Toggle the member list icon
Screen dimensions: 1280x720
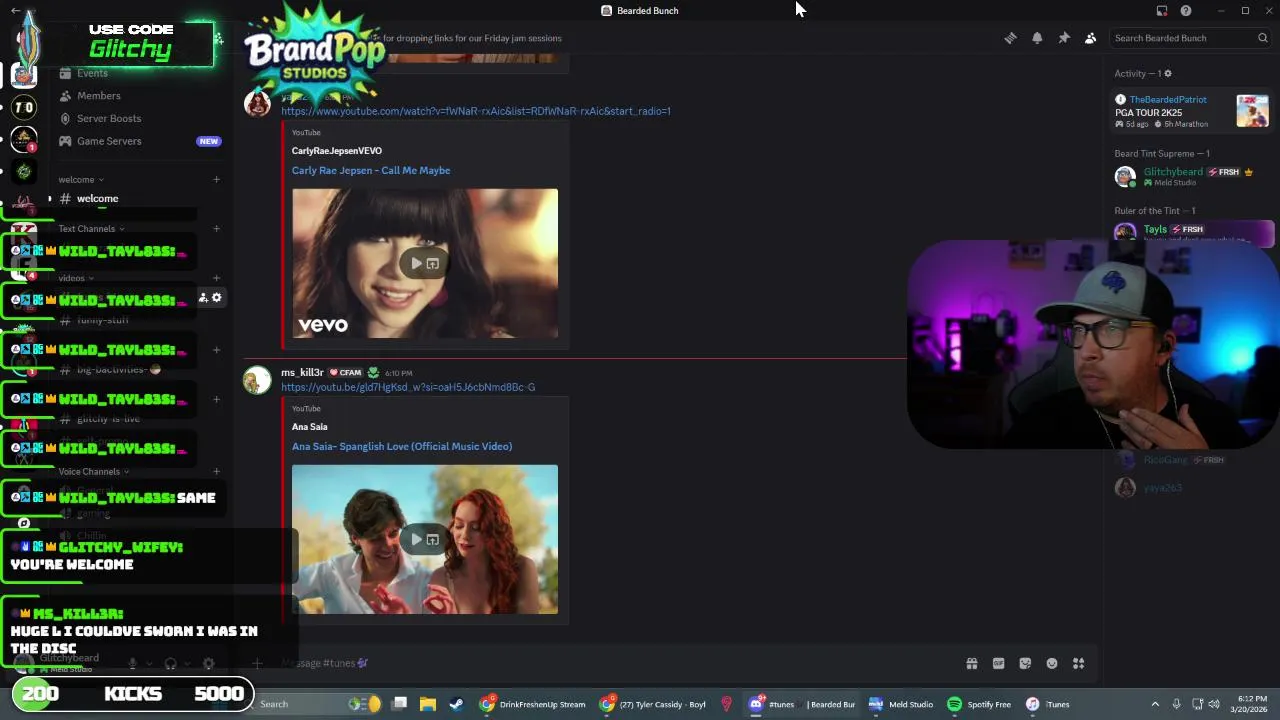point(1090,38)
